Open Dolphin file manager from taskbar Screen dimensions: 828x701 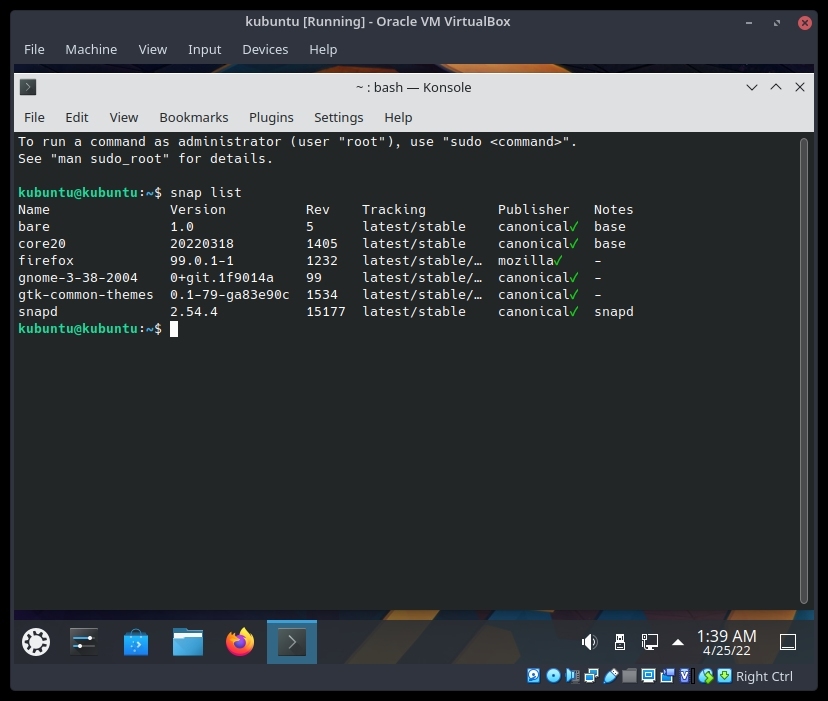click(x=188, y=642)
